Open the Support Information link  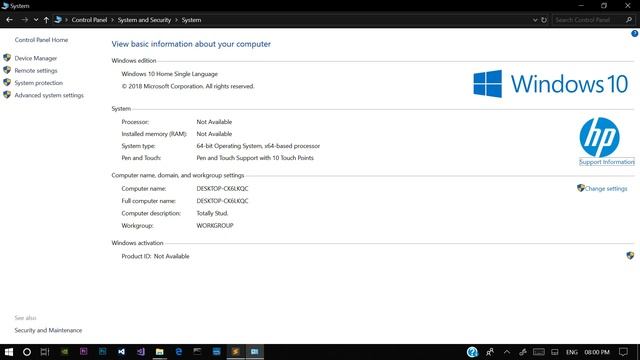click(x=607, y=162)
